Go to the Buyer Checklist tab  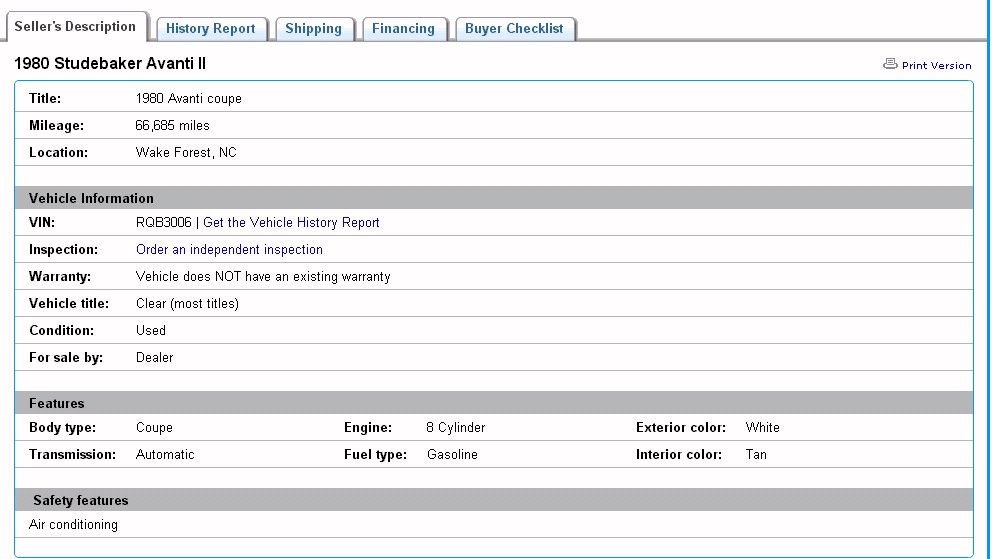click(514, 29)
